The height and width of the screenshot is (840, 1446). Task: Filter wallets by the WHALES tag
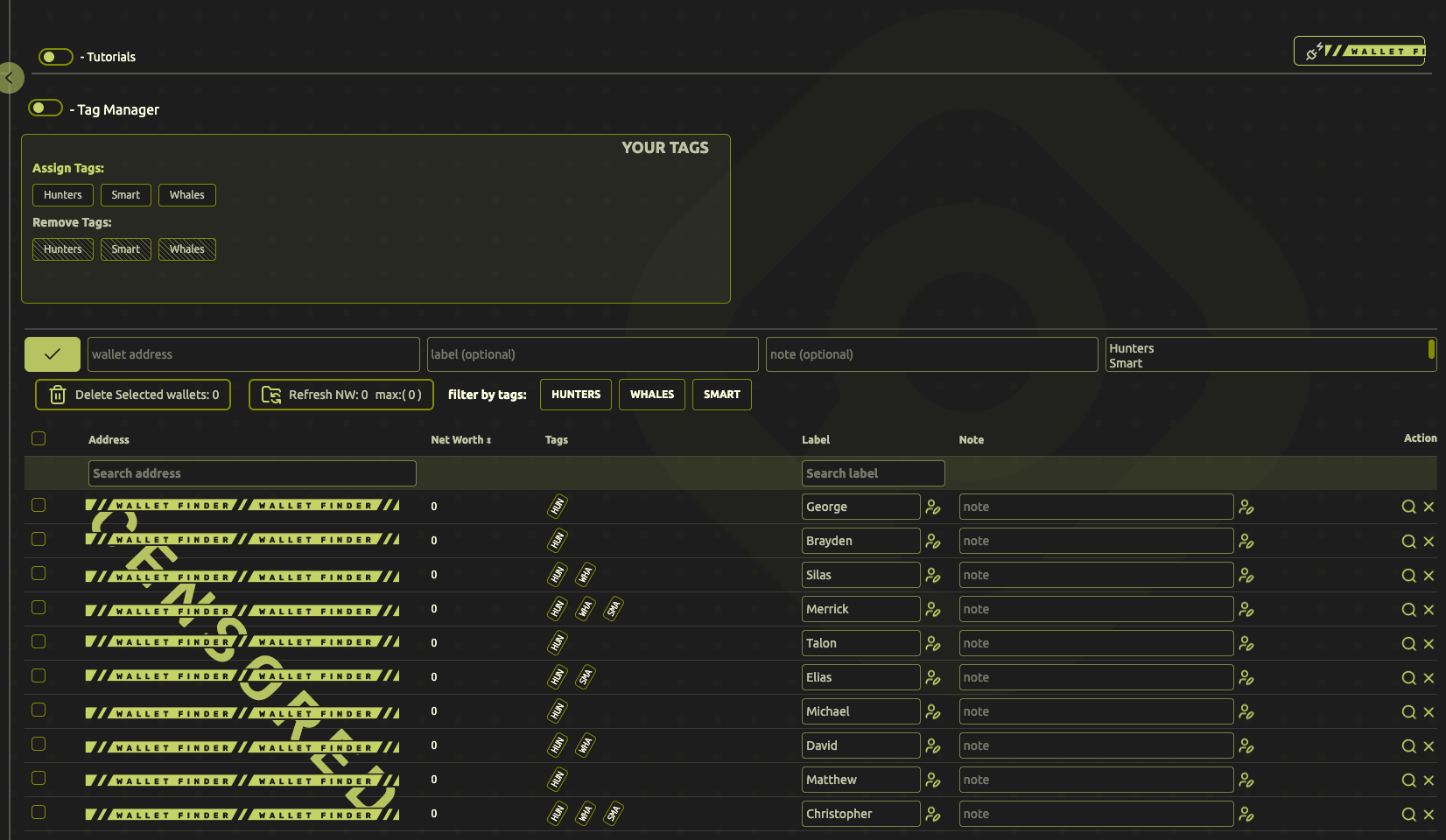[652, 395]
